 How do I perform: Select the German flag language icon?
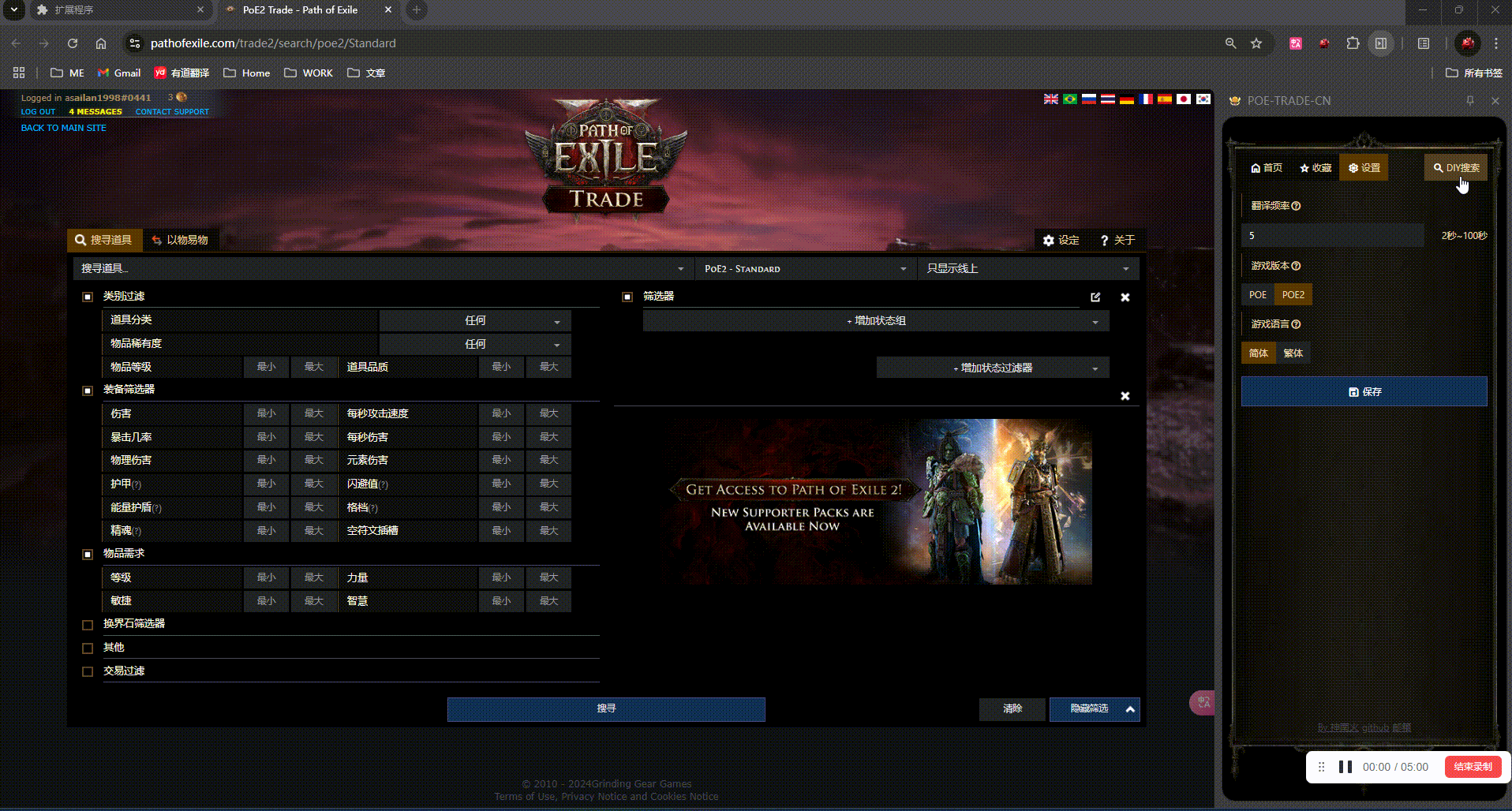pyautogui.click(x=1127, y=99)
